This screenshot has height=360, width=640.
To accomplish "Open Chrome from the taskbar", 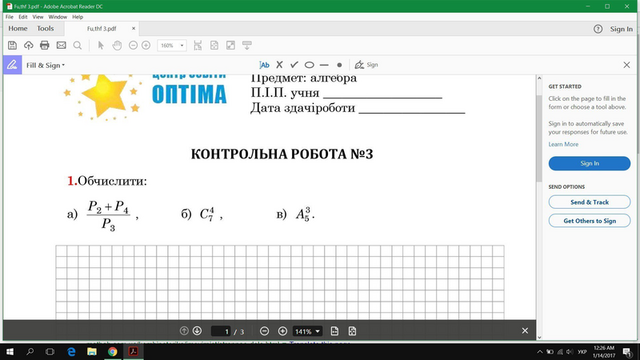I will (112, 351).
